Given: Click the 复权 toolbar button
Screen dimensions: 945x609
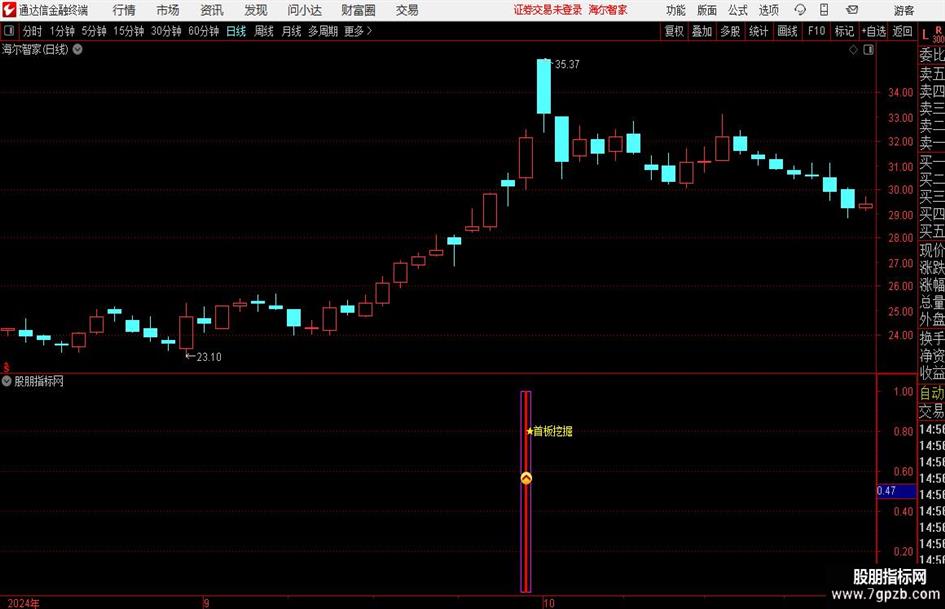Looking at the screenshot, I should click(674, 31).
